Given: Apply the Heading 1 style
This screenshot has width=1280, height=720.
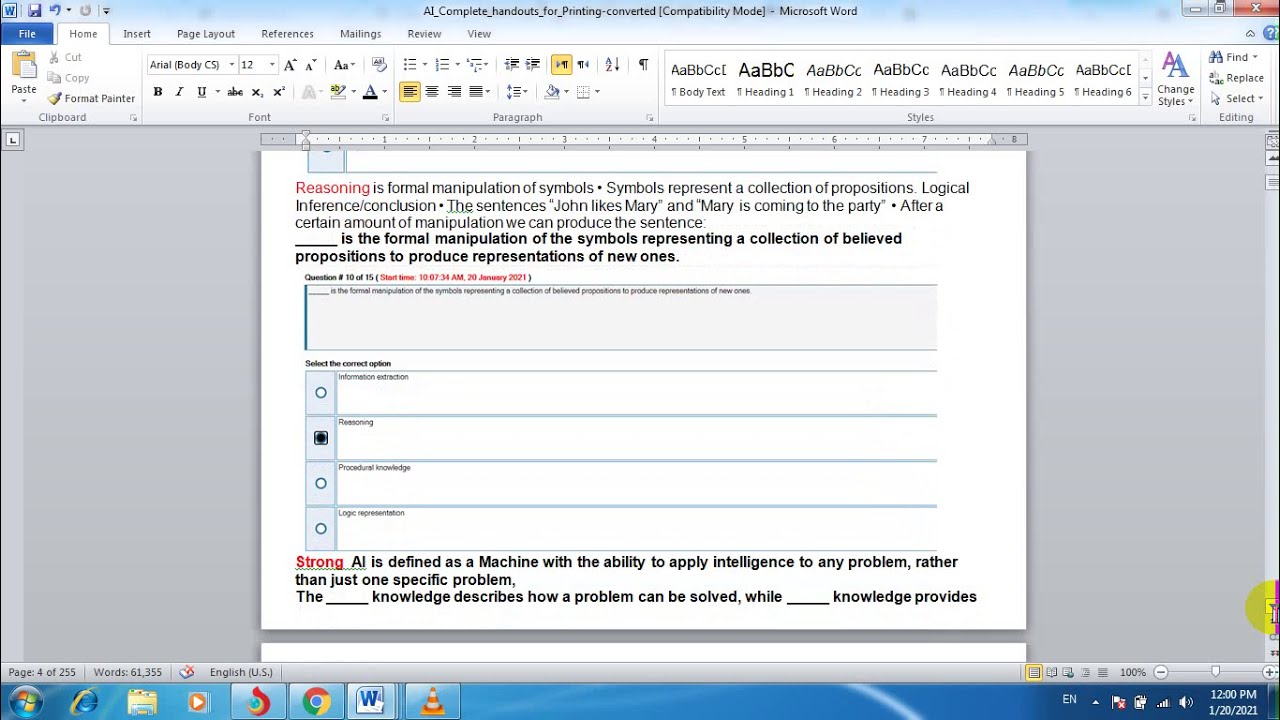Looking at the screenshot, I should [766, 79].
